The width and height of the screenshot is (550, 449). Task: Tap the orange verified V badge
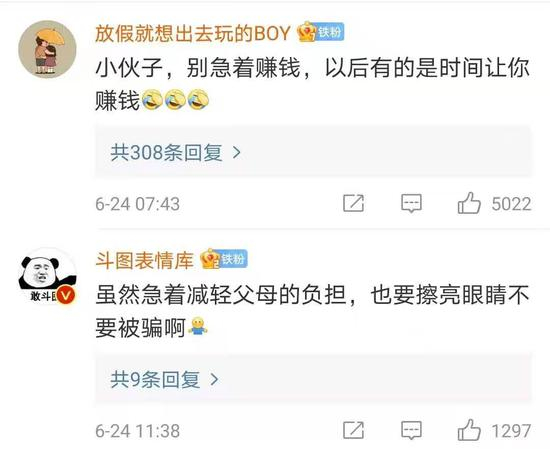point(66,295)
